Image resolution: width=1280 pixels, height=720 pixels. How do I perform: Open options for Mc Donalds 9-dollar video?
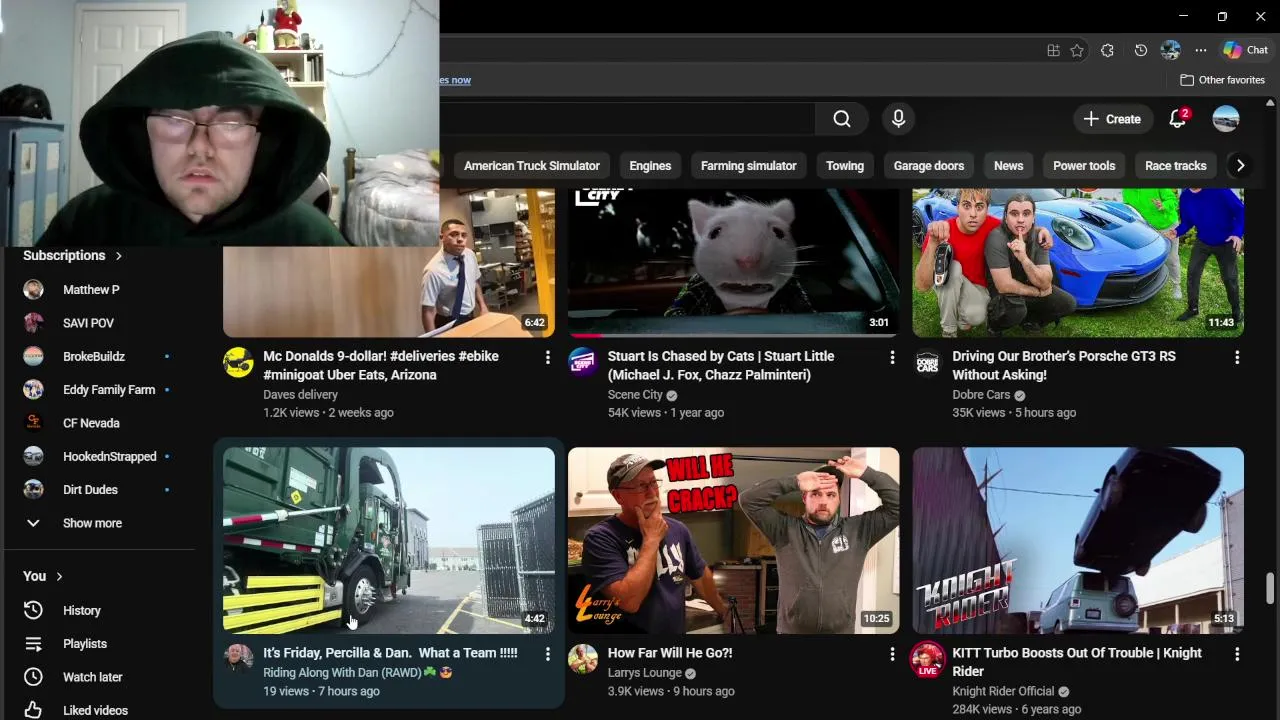547,357
